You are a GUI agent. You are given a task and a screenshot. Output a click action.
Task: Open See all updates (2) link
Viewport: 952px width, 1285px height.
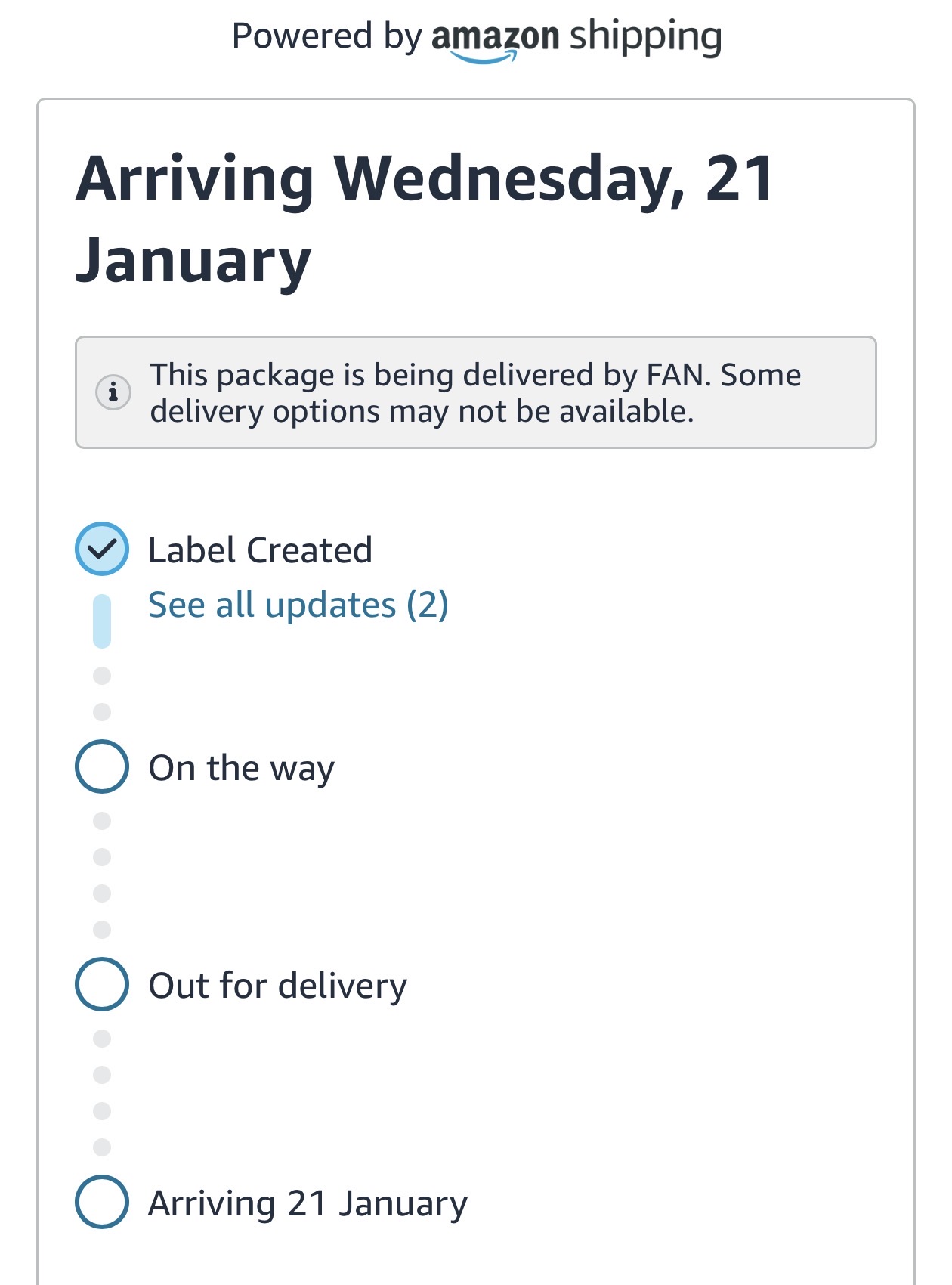click(x=298, y=605)
